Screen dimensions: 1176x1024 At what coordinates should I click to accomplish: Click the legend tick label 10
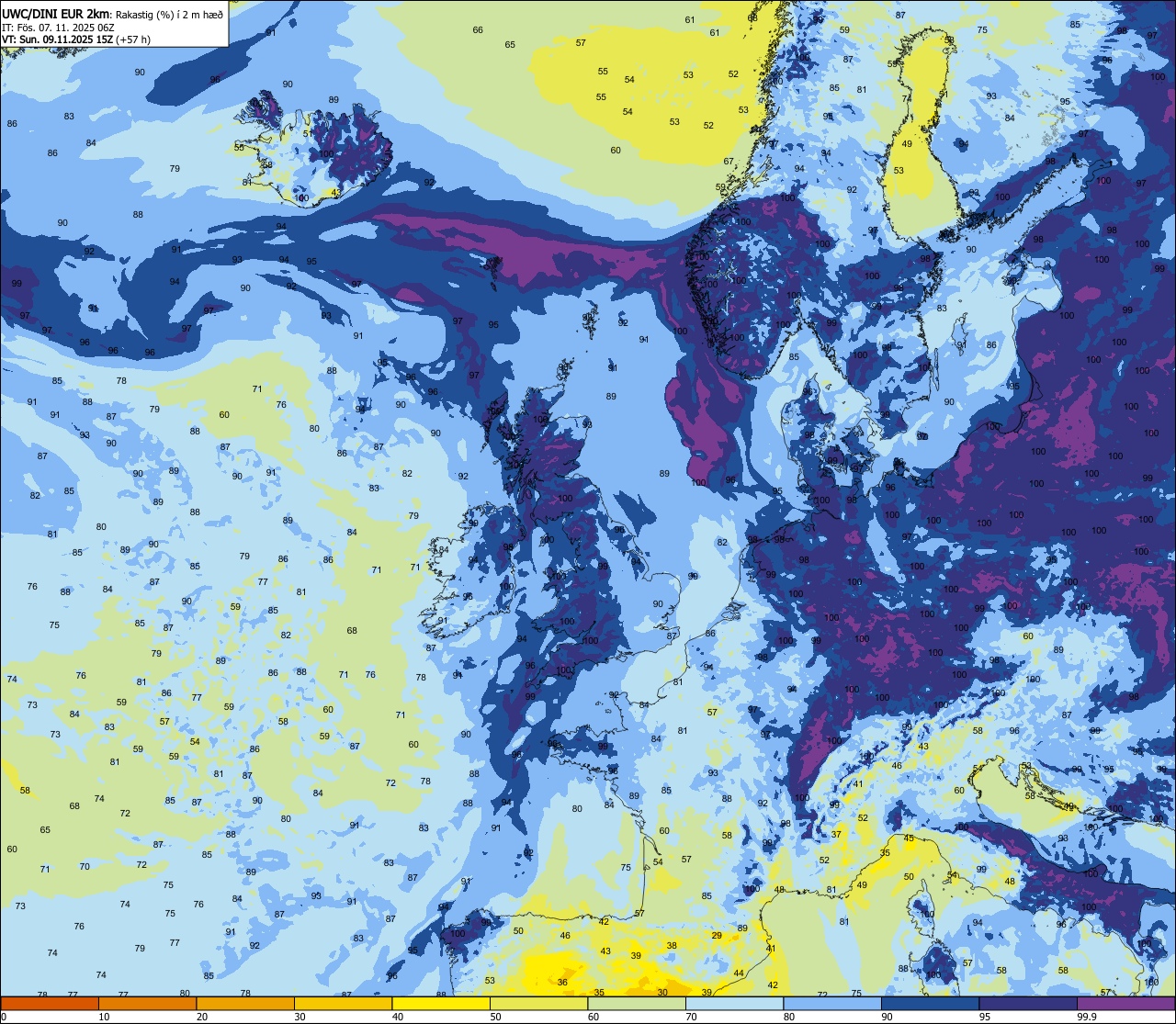pos(104,1017)
